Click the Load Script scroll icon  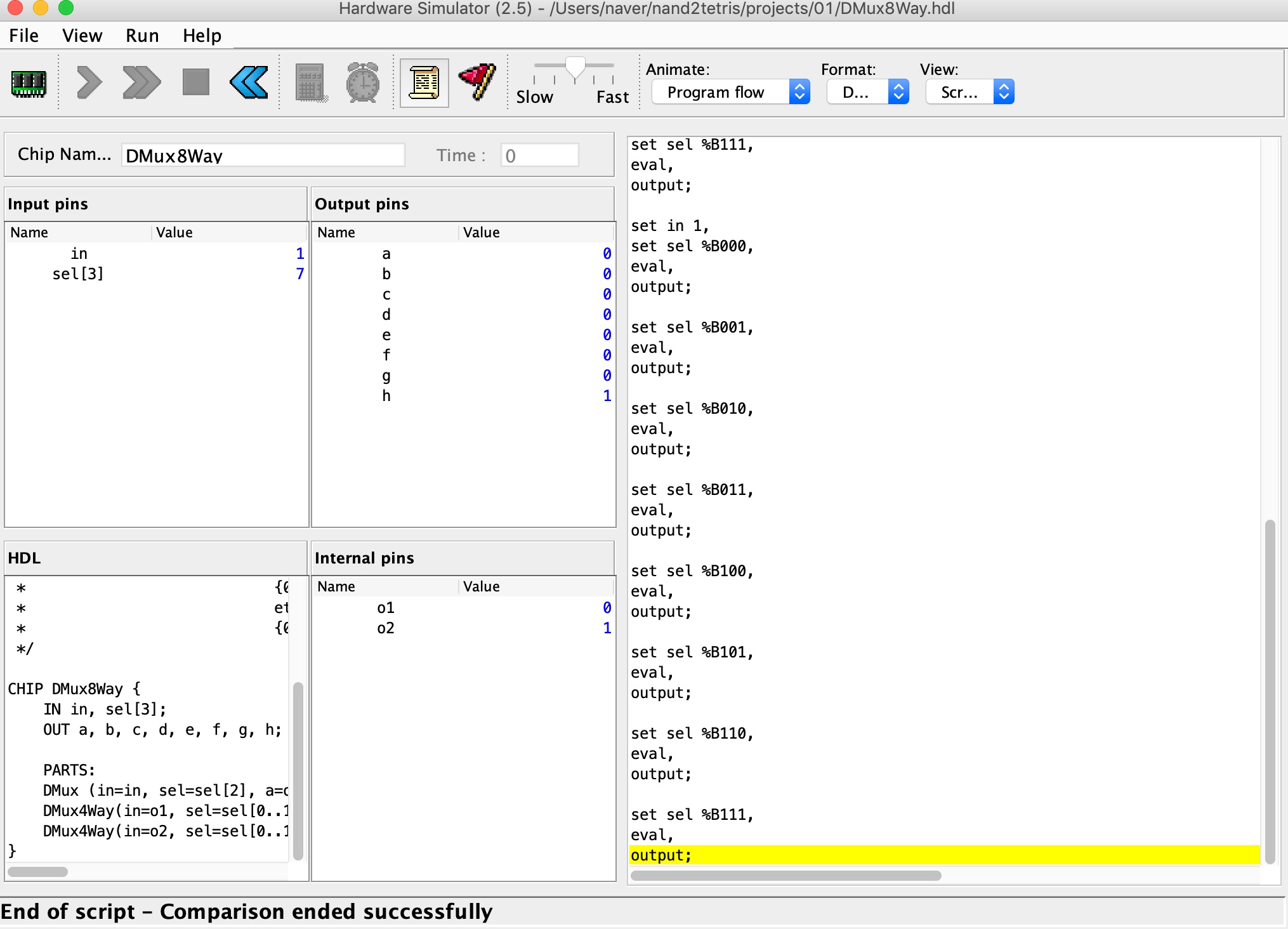424,83
